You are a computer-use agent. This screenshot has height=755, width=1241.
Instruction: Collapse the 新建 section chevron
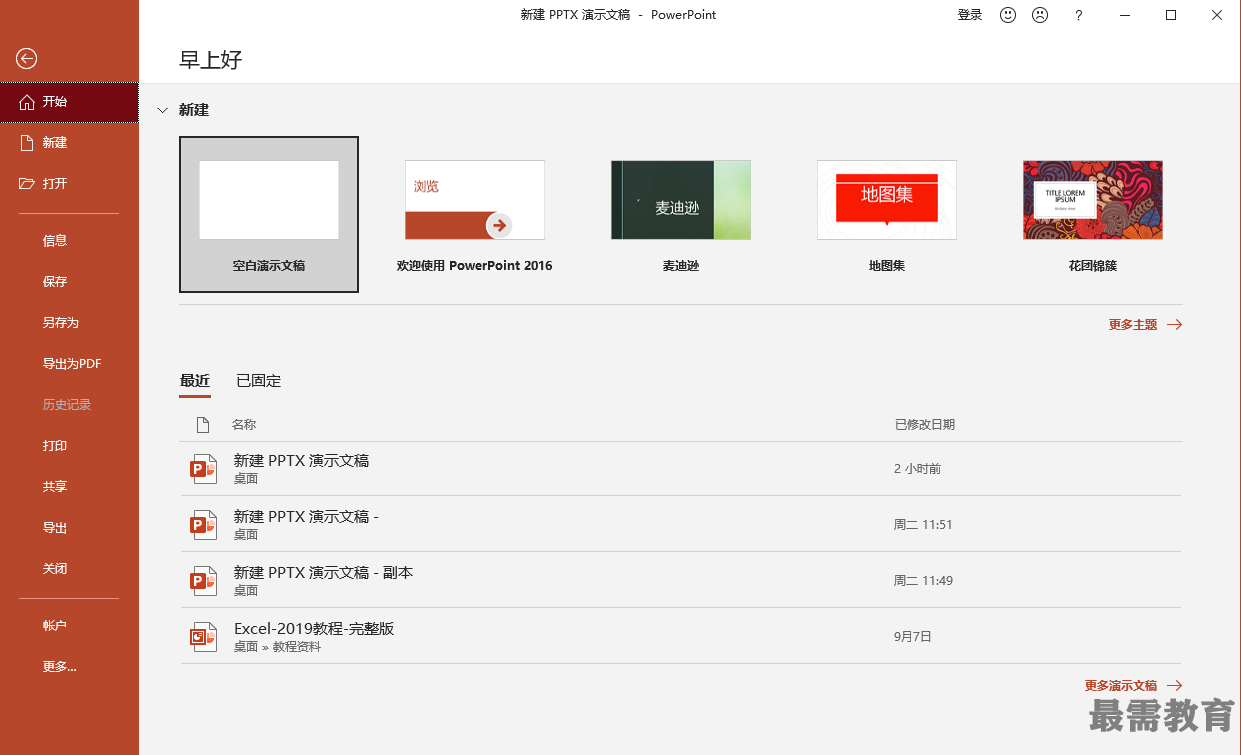point(163,110)
